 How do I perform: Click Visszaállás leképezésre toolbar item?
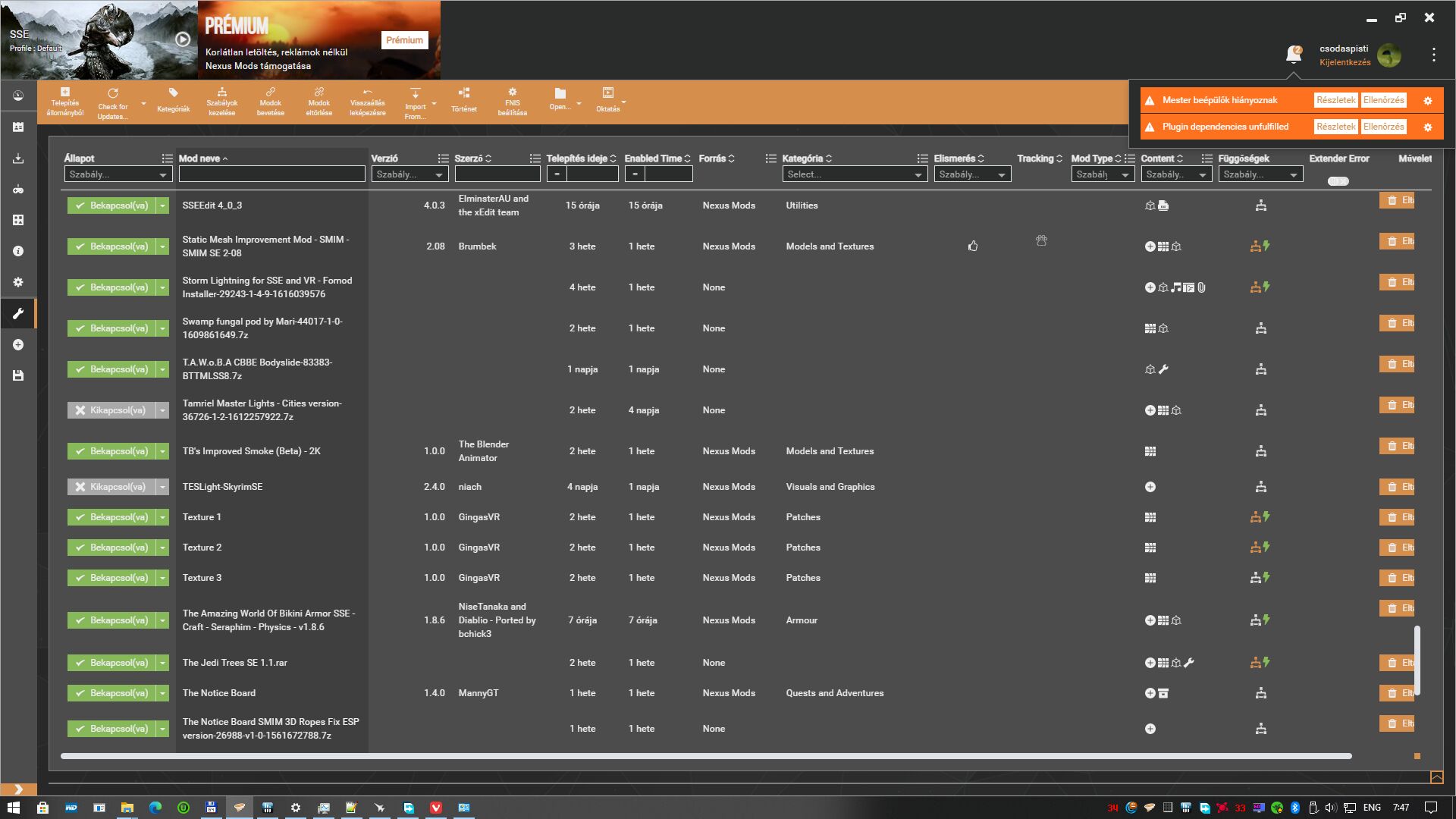tap(368, 102)
